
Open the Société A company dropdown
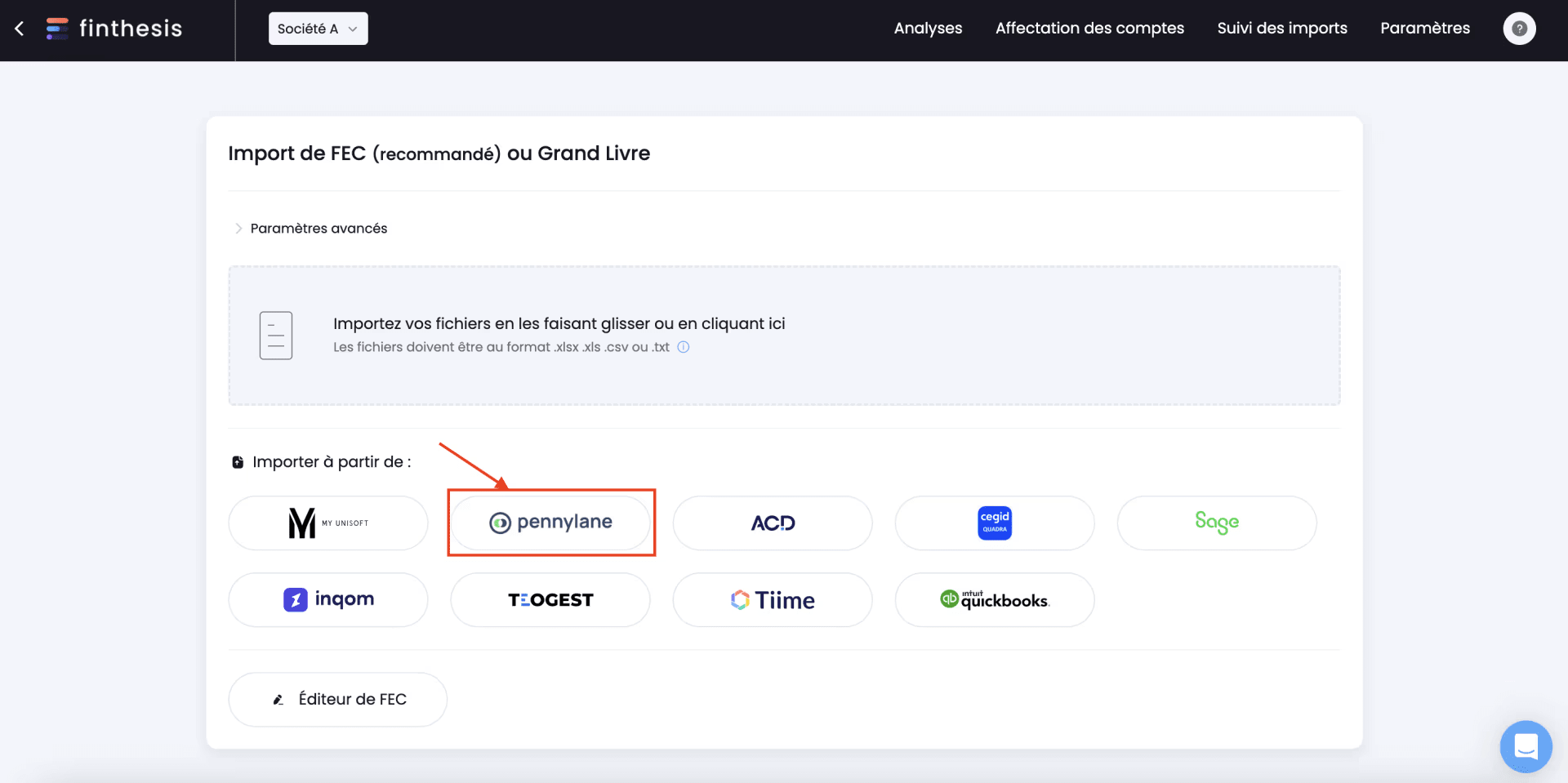tap(318, 29)
